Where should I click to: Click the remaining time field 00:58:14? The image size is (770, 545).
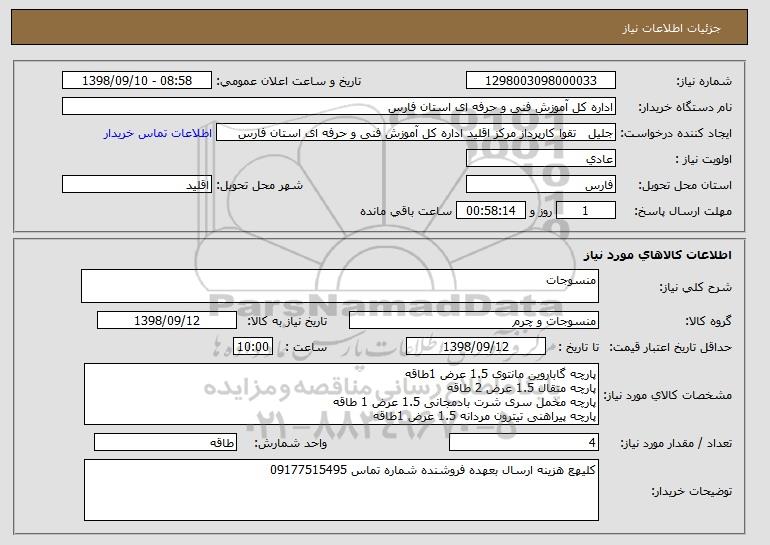point(491,211)
